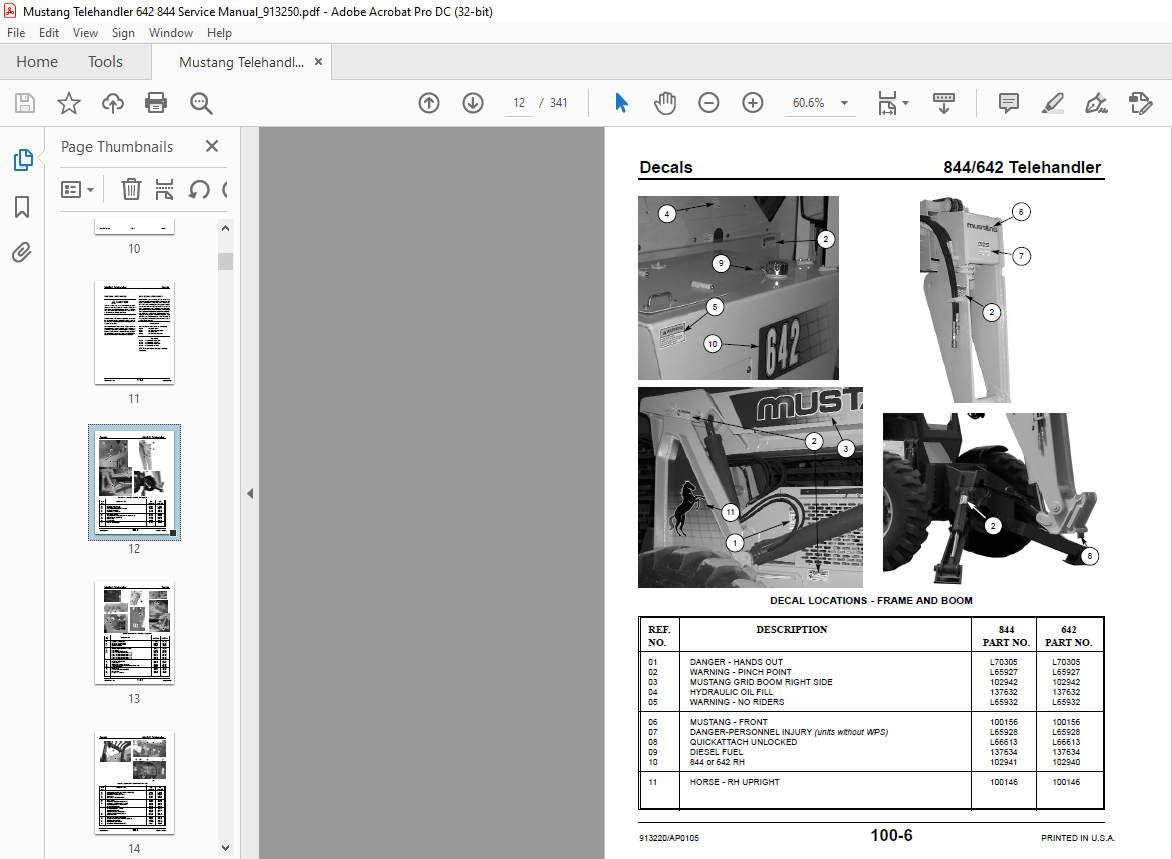Rotate page counterclockwise icon

click(198, 189)
